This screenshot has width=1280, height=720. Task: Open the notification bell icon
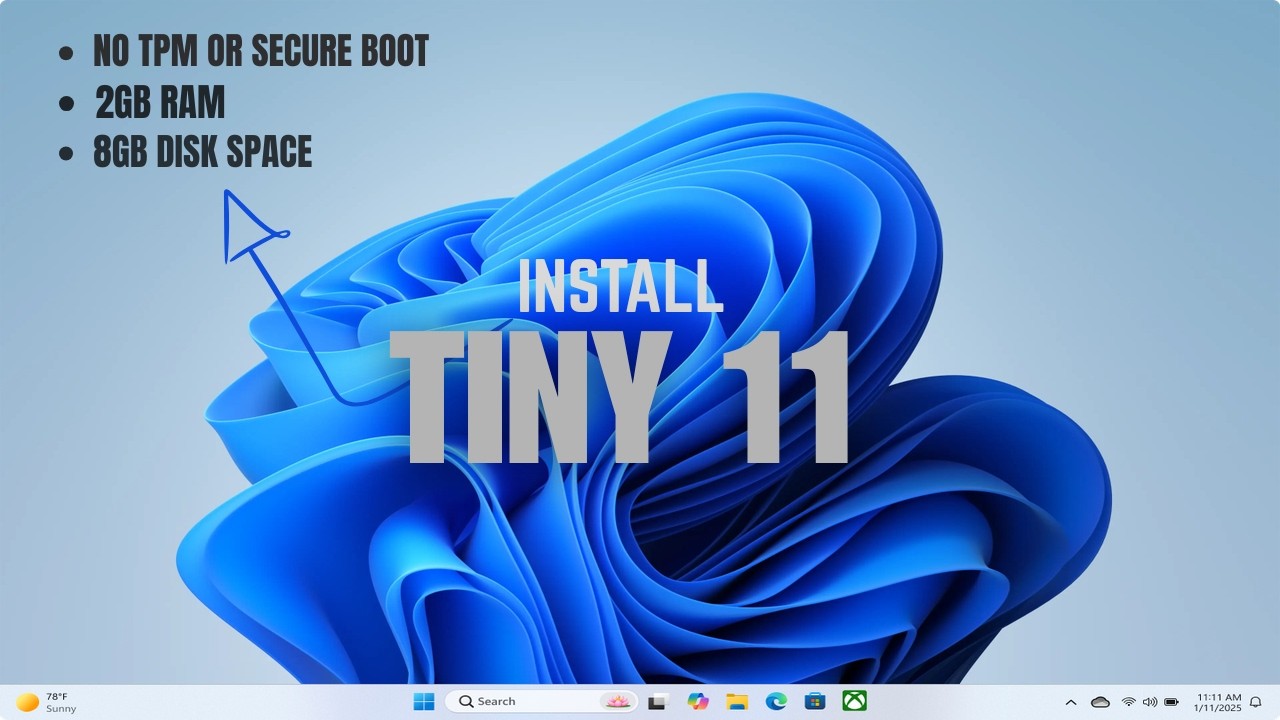1256,702
